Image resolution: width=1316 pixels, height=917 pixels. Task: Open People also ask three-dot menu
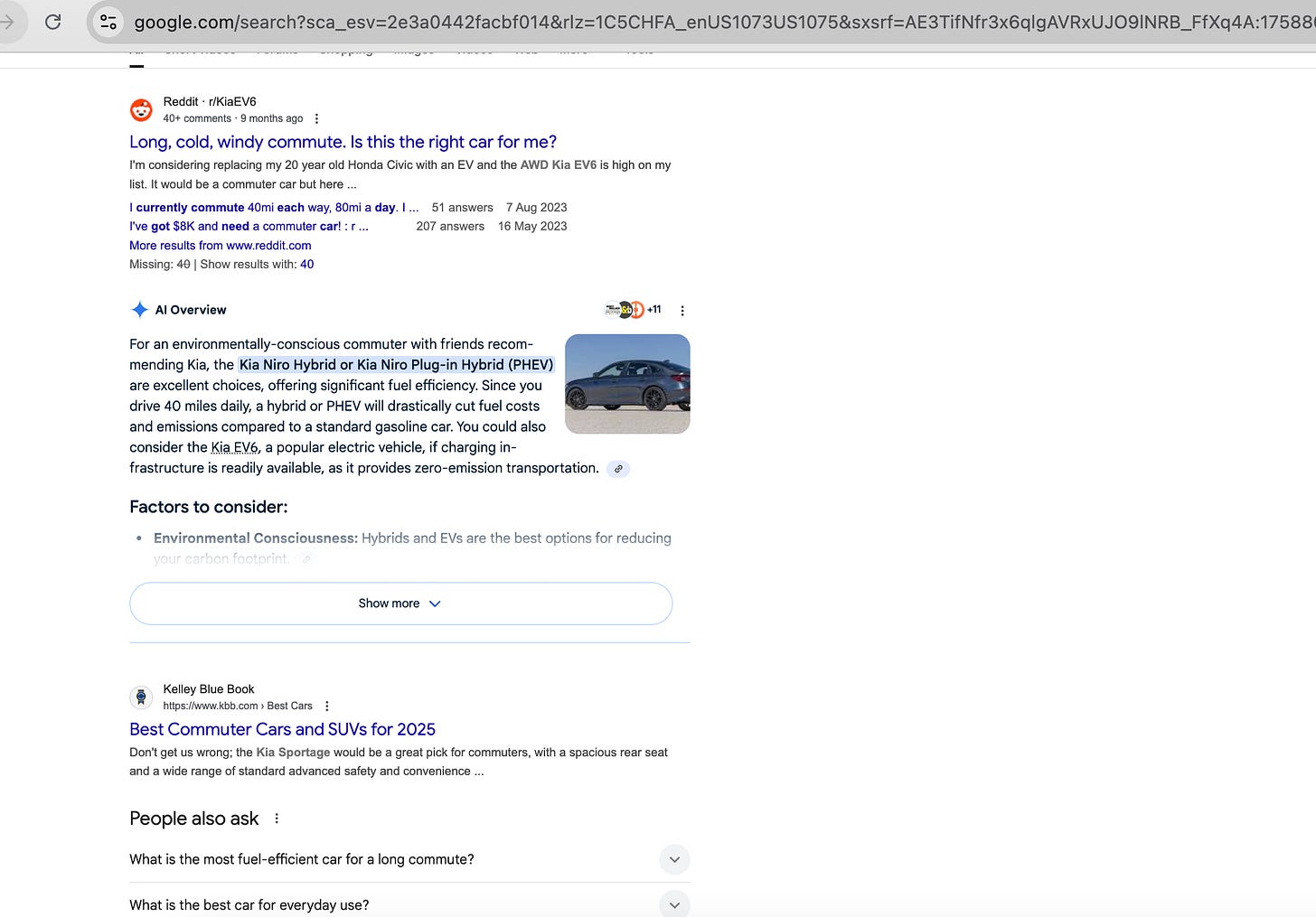(x=277, y=819)
